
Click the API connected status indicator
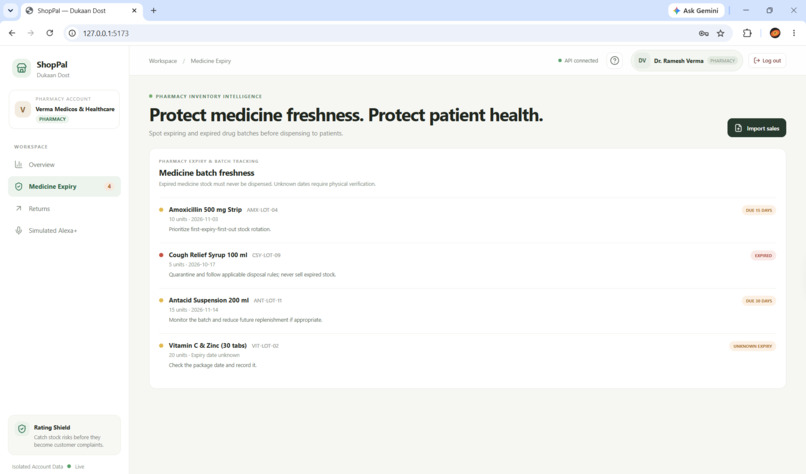(x=578, y=61)
